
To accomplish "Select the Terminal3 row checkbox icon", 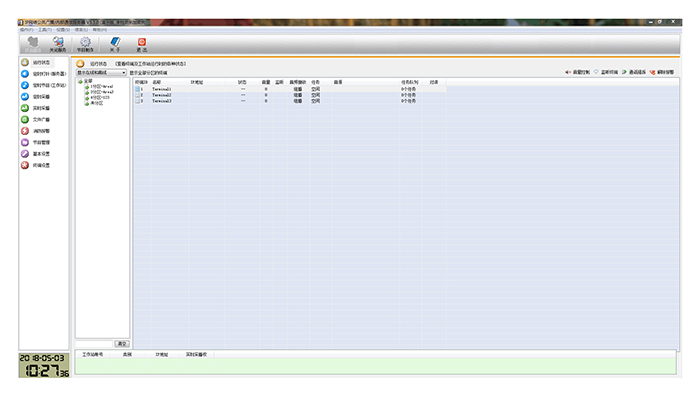I will [138, 101].
